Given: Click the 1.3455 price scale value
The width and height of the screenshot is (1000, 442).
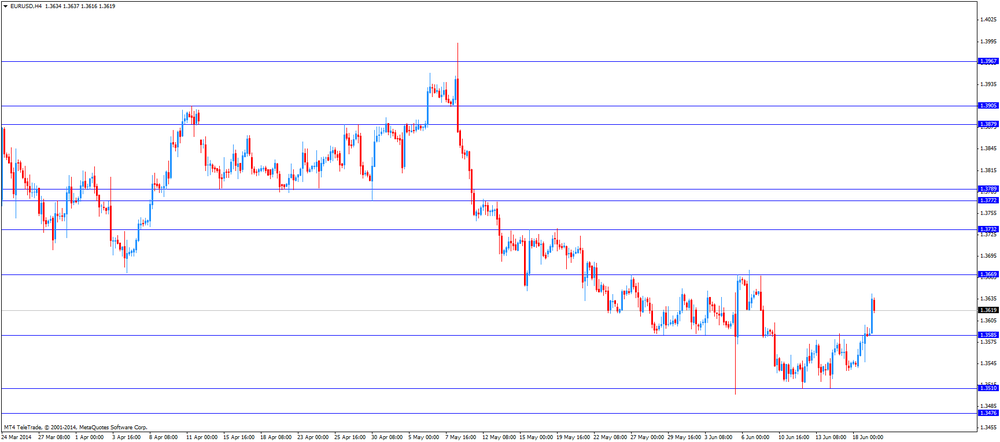Looking at the screenshot, I should pos(988,427).
